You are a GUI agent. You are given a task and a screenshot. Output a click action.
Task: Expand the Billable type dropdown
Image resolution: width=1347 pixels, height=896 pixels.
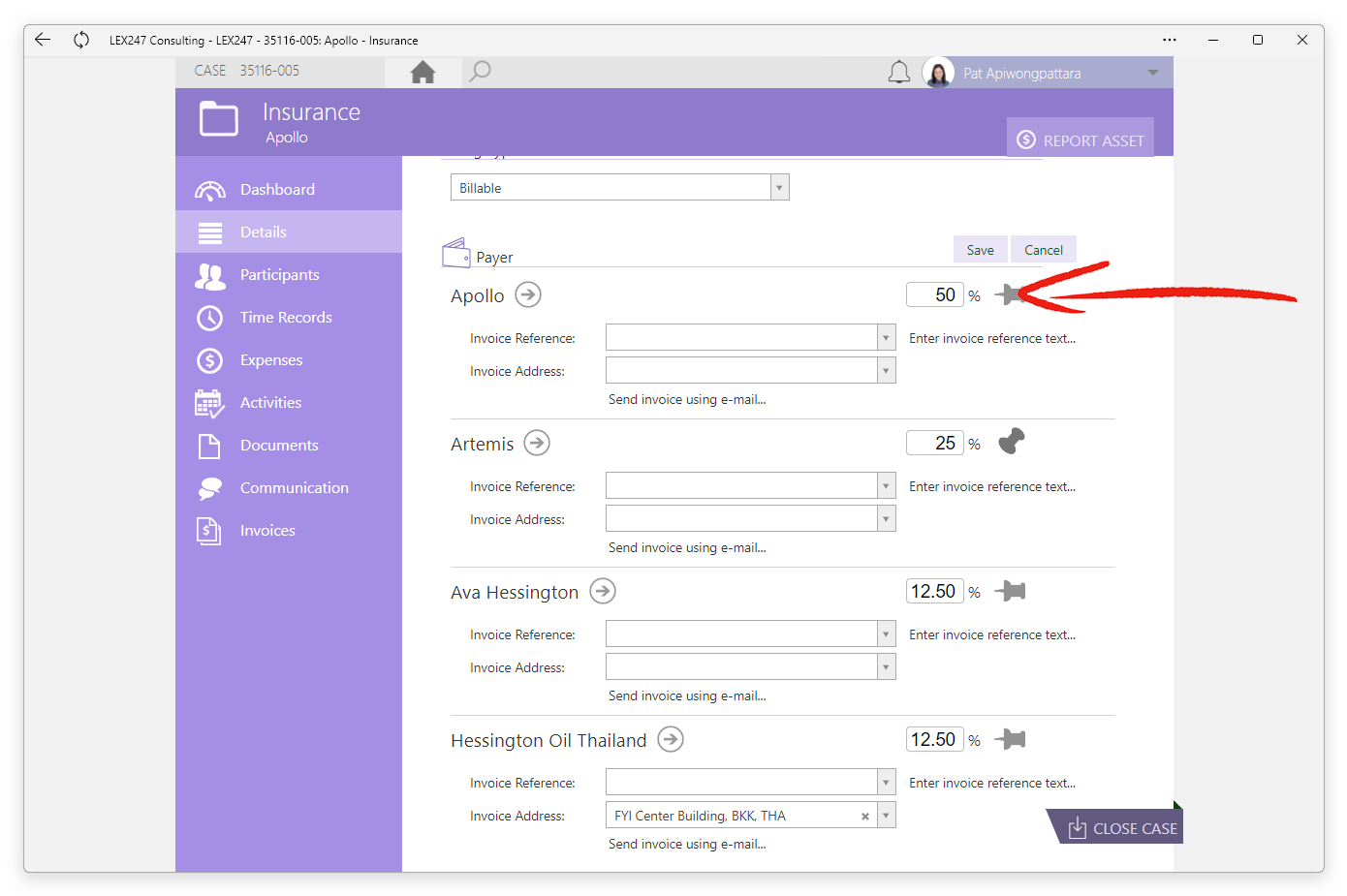[x=779, y=188]
